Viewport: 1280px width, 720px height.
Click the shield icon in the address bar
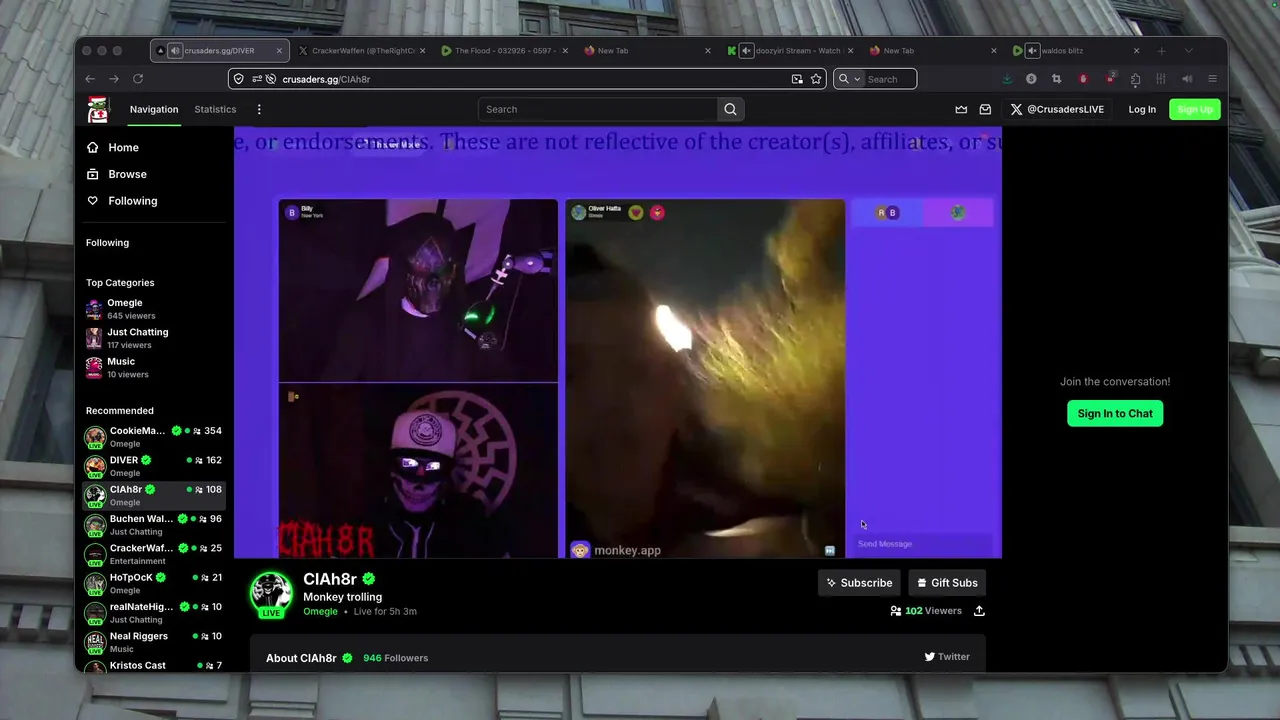click(x=238, y=79)
